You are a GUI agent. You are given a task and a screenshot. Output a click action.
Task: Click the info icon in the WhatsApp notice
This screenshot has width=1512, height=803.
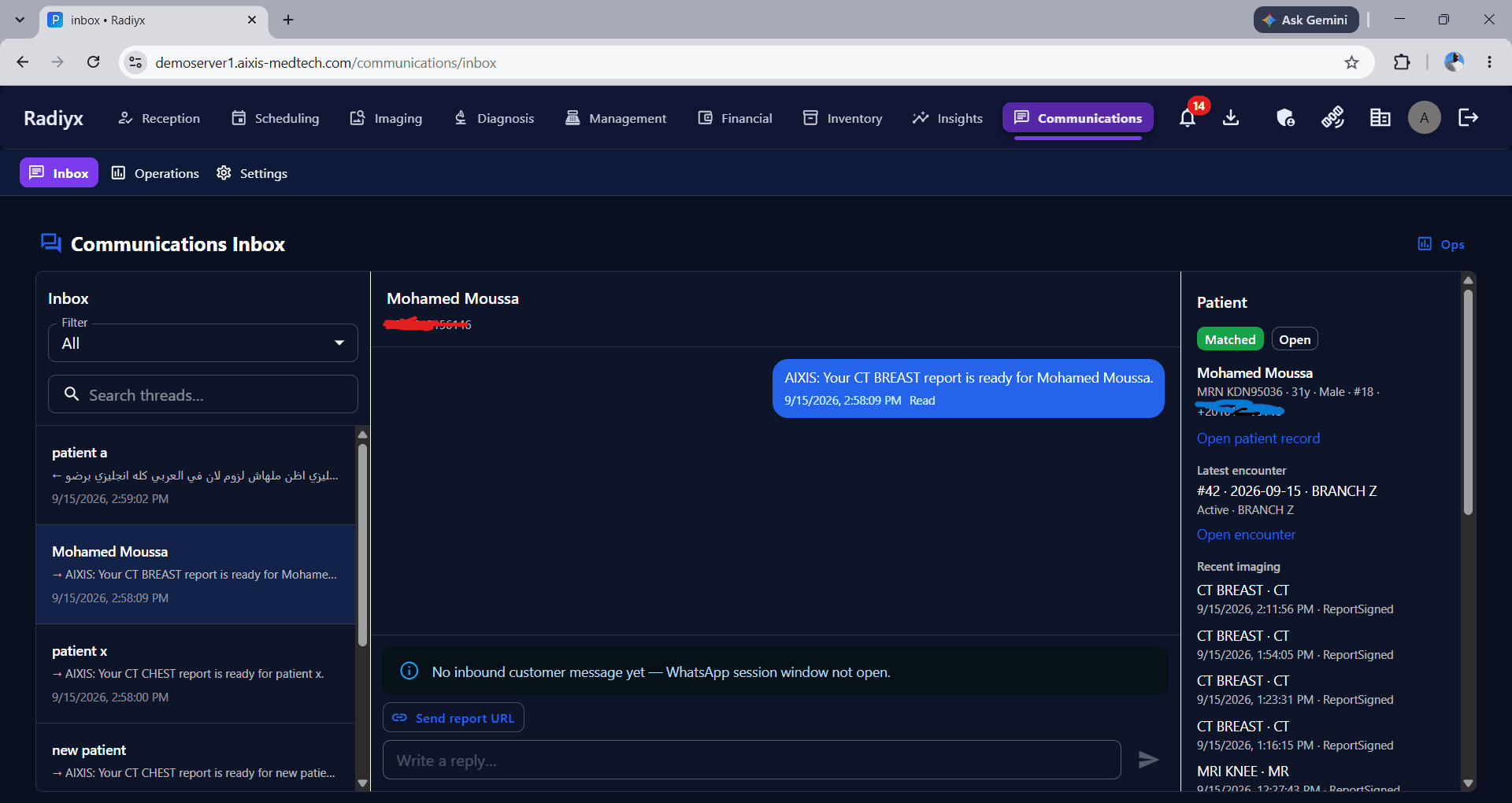(x=409, y=672)
